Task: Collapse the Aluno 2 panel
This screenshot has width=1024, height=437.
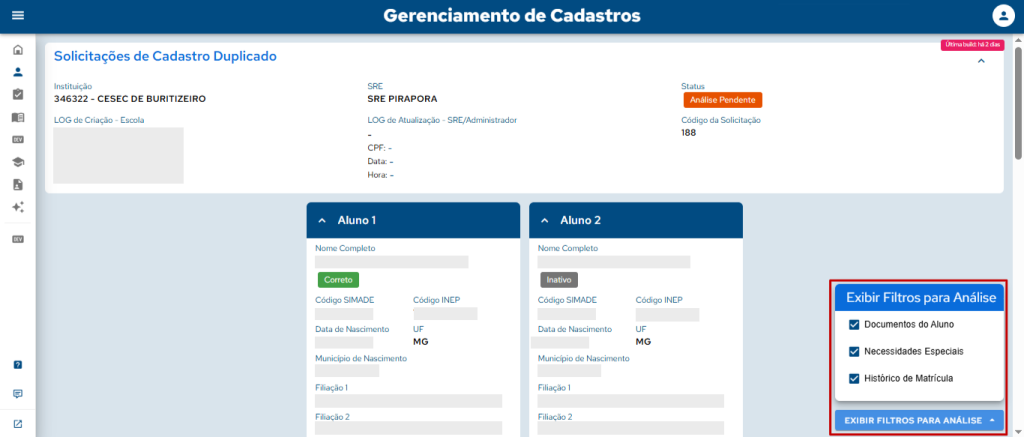Action: pos(545,221)
